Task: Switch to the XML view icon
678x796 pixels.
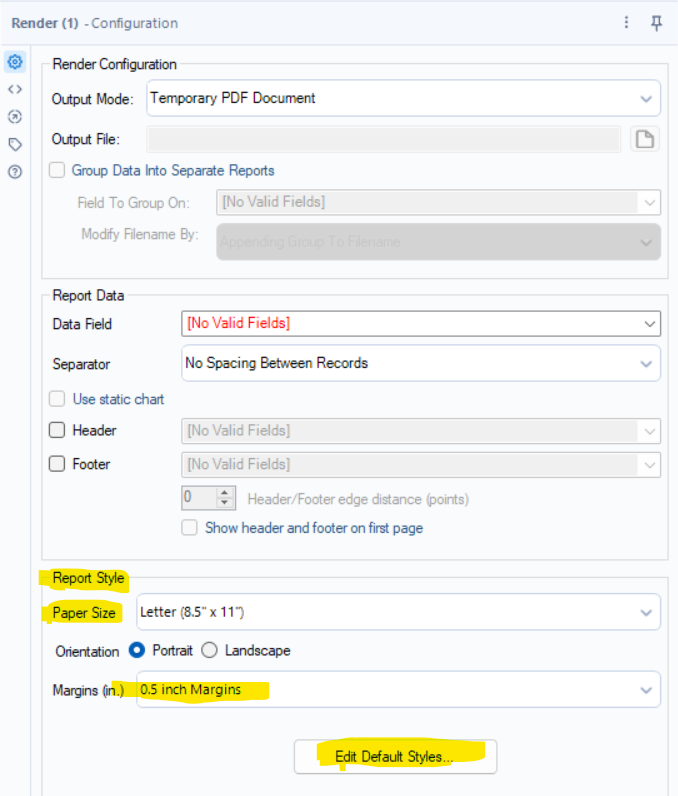Action: click(15, 89)
